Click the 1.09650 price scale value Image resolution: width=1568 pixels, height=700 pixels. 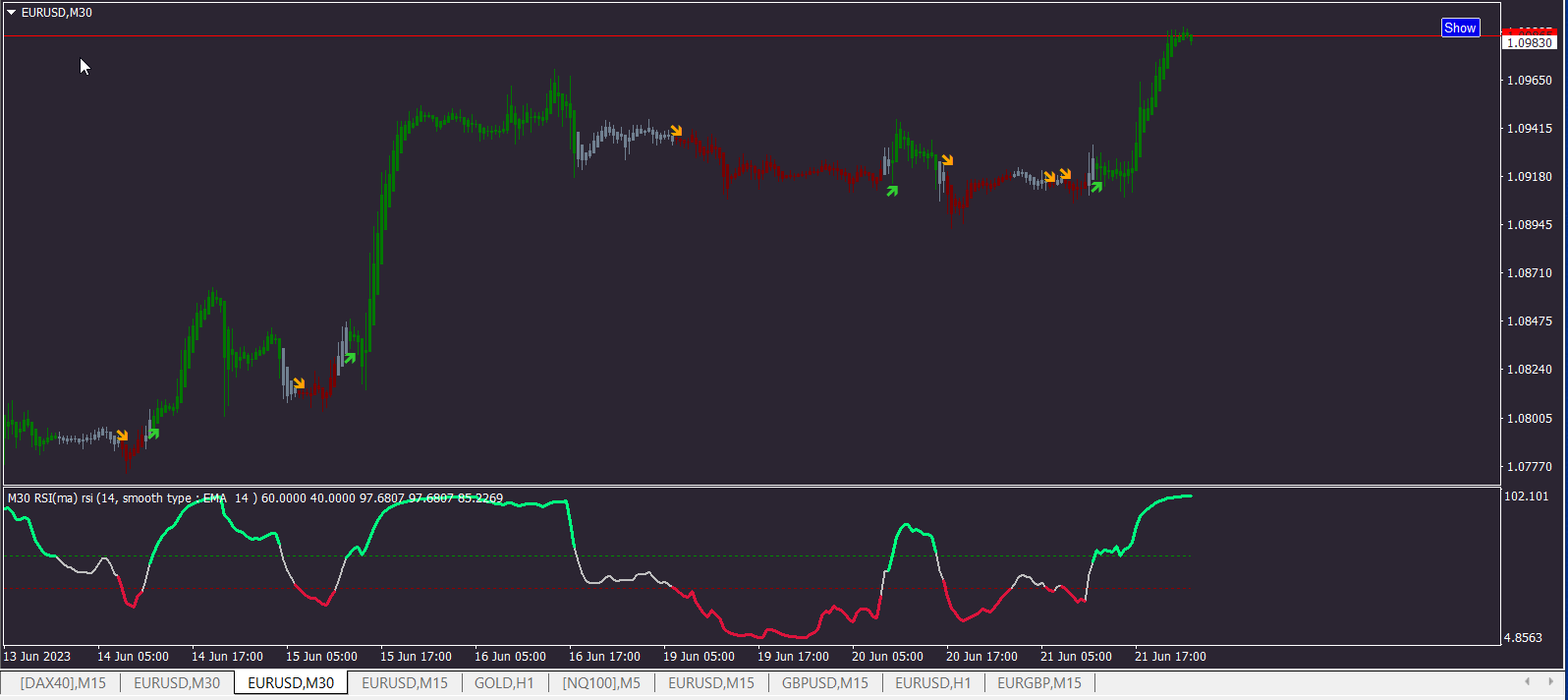tap(1530, 81)
